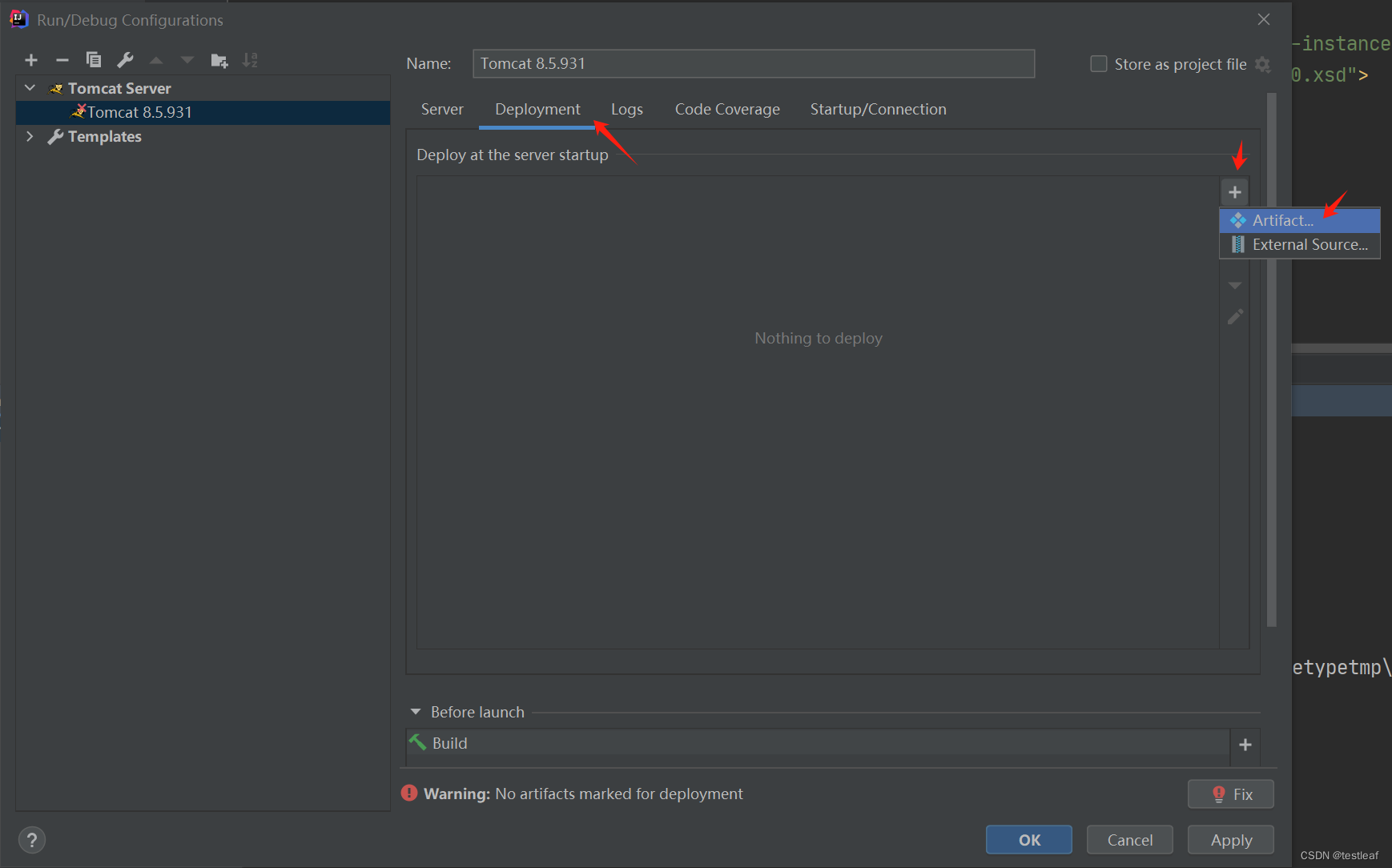Click the dialog vertical scrollbar

1271,360
